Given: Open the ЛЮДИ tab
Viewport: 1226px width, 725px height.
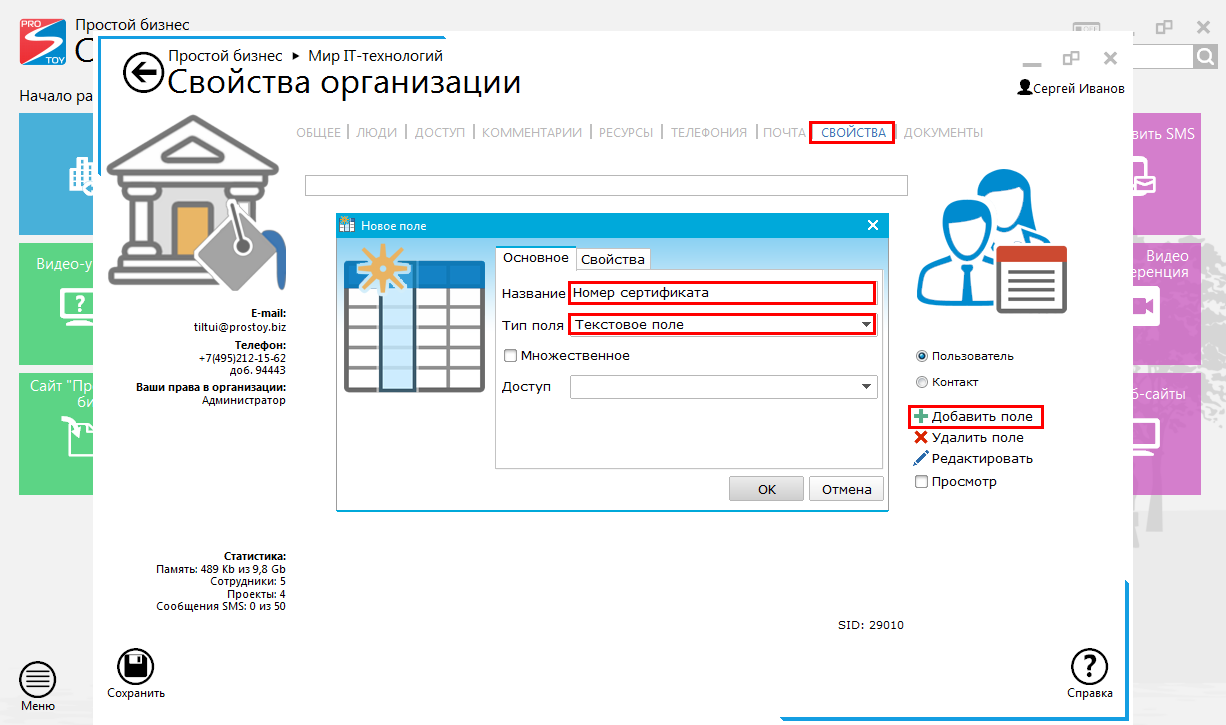Looking at the screenshot, I should (x=376, y=132).
